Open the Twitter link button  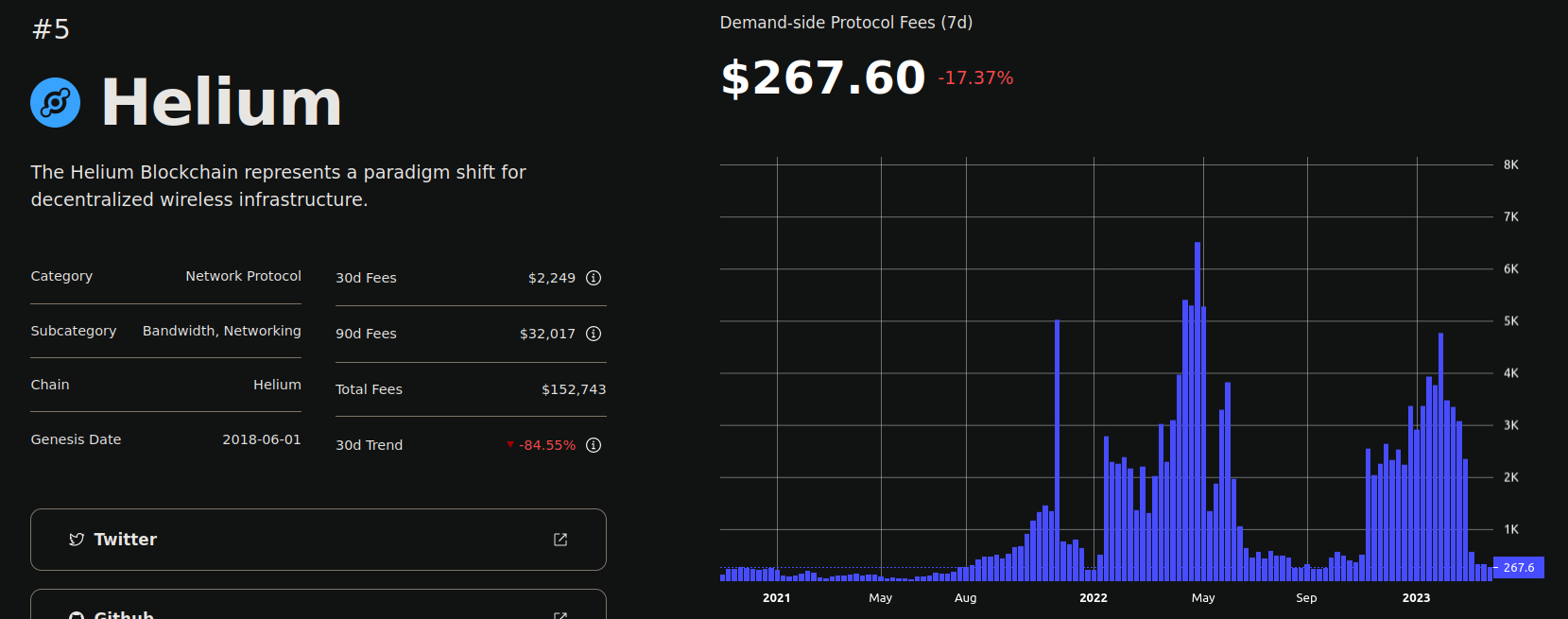319,540
